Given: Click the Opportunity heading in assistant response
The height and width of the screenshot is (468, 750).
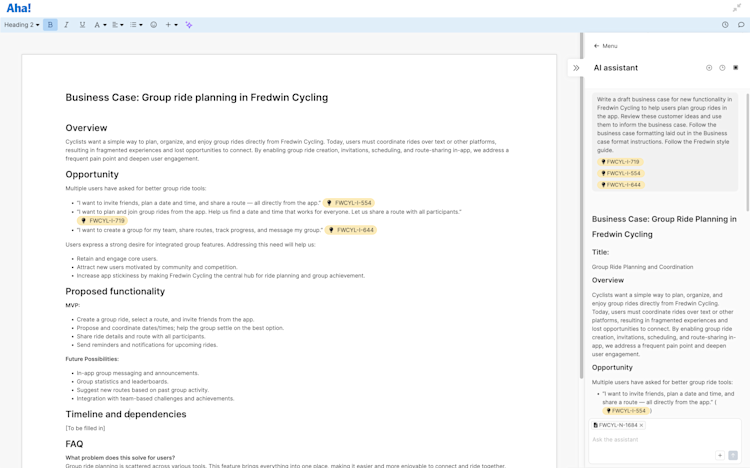Looking at the screenshot, I should (x=612, y=368).
